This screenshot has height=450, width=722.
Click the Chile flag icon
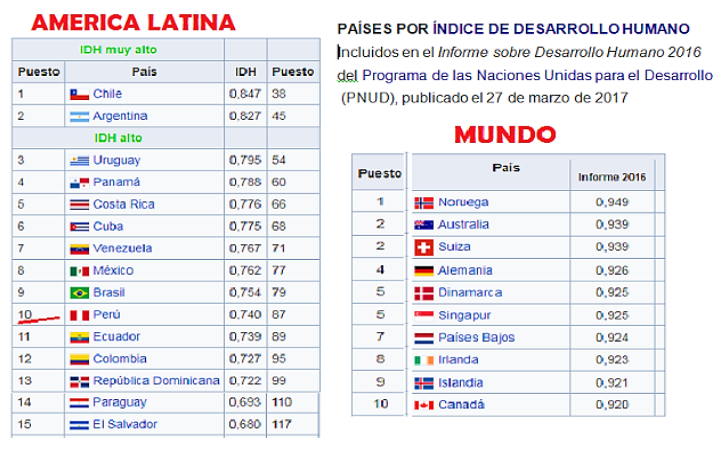[79, 94]
